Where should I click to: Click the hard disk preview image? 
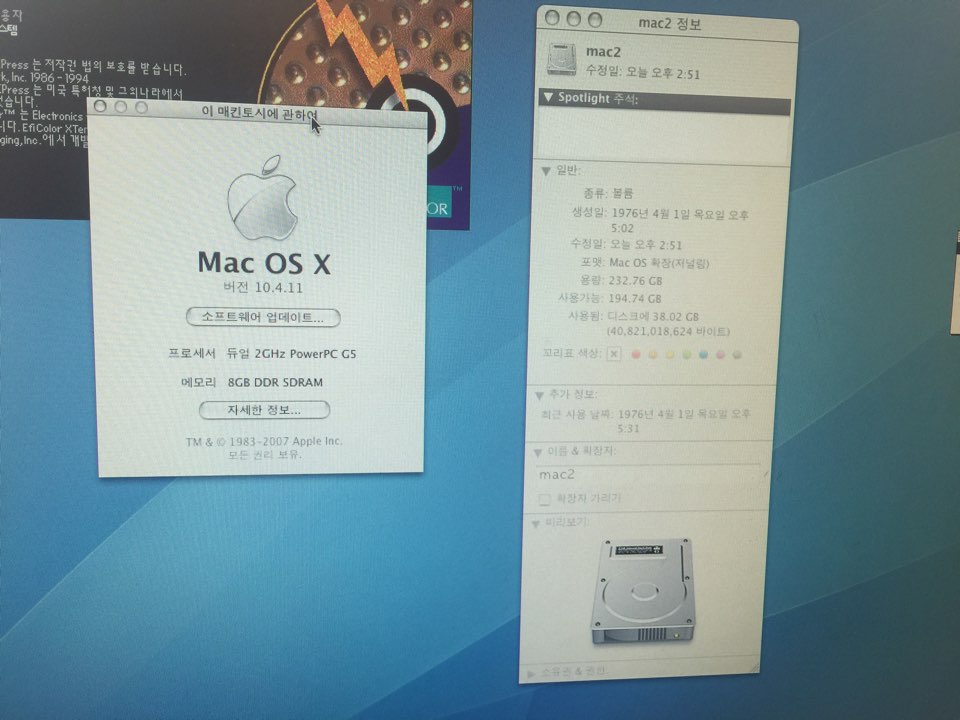click(x=641, y=590)
